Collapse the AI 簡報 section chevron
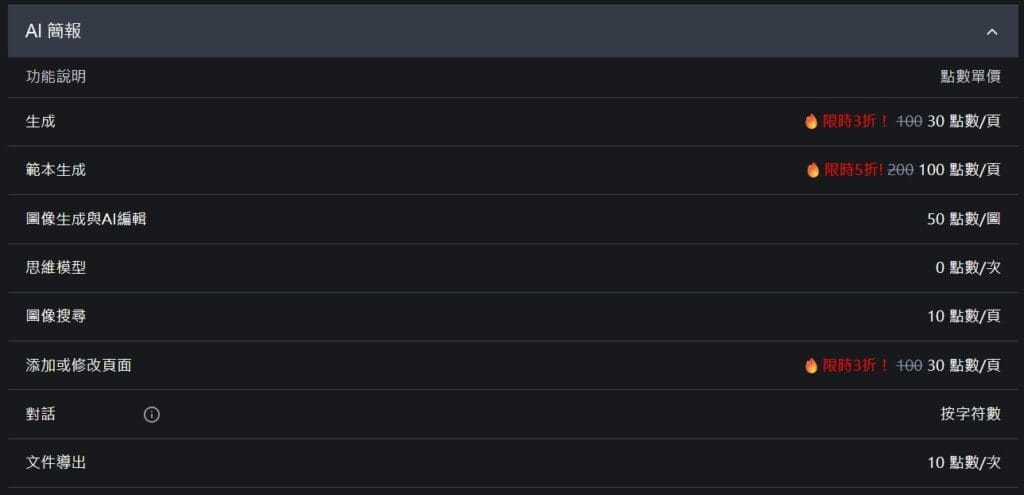 992,32
